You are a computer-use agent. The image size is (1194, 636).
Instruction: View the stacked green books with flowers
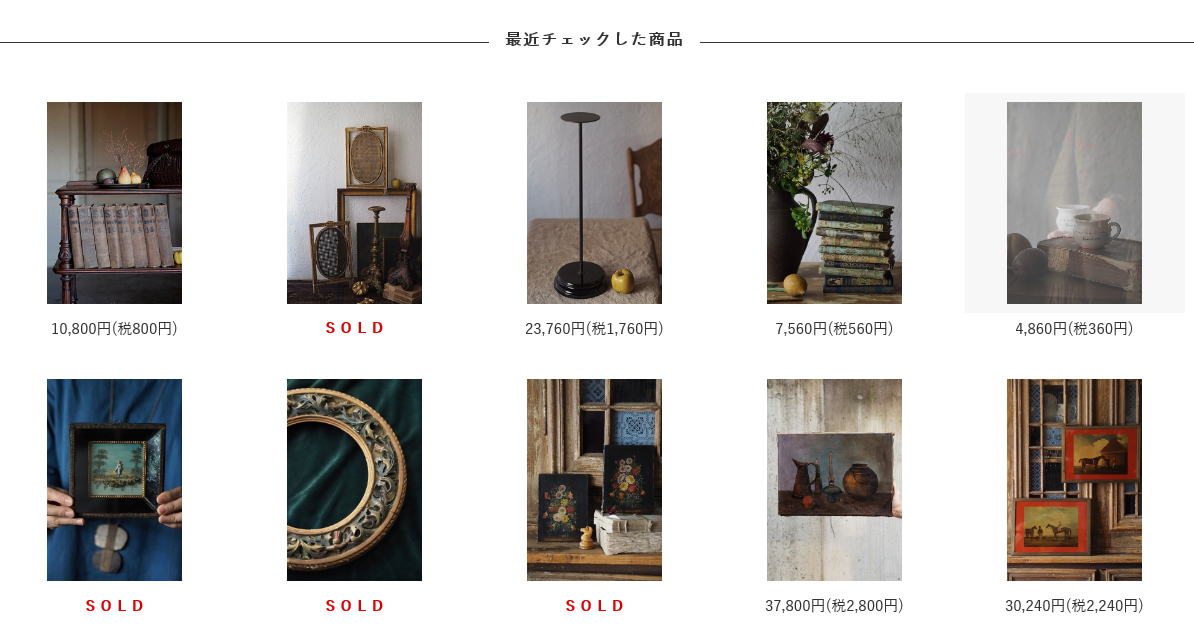click(834, 203)
